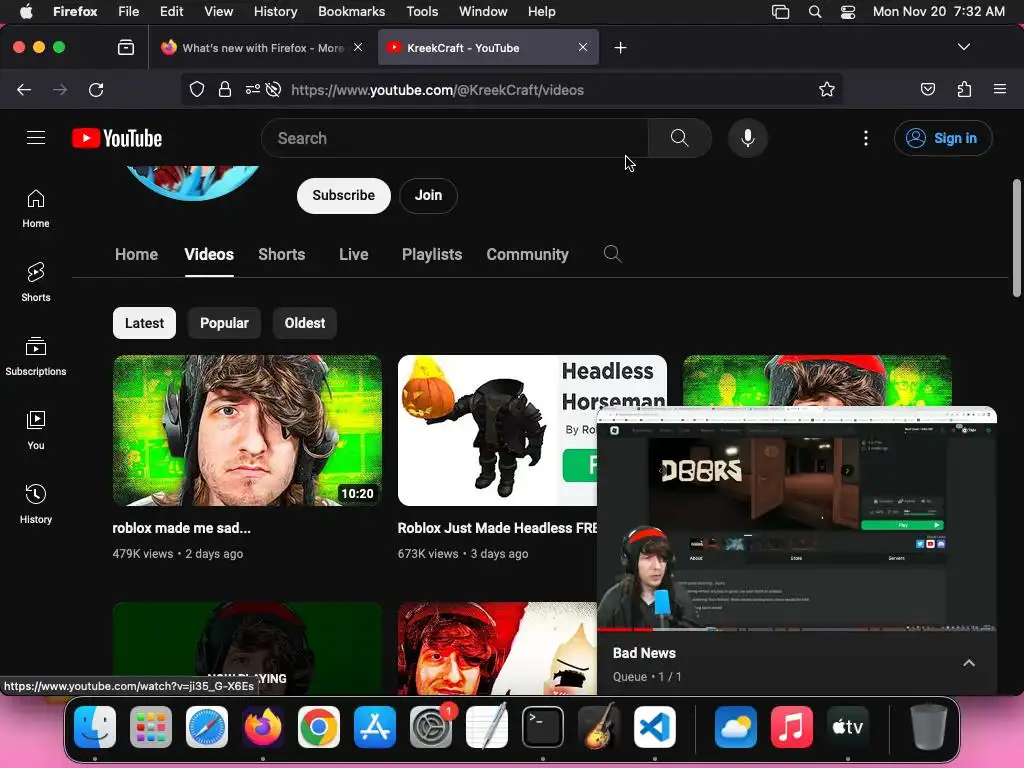Switch to channel Home tab
1024x768 pixels.
click(x=136, y=254)
